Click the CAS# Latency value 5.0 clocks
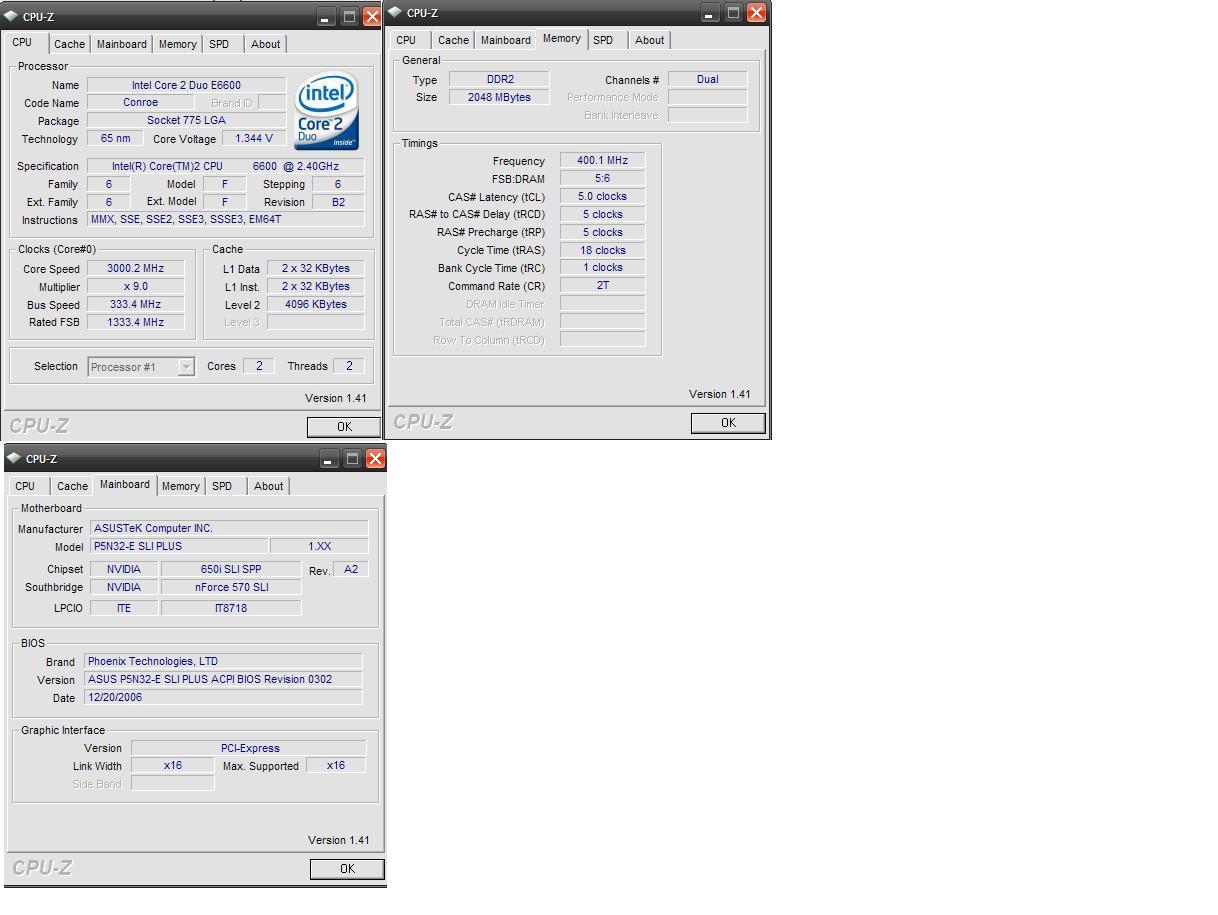Screen dimensions: 1218x915 (x=603, y=196)
